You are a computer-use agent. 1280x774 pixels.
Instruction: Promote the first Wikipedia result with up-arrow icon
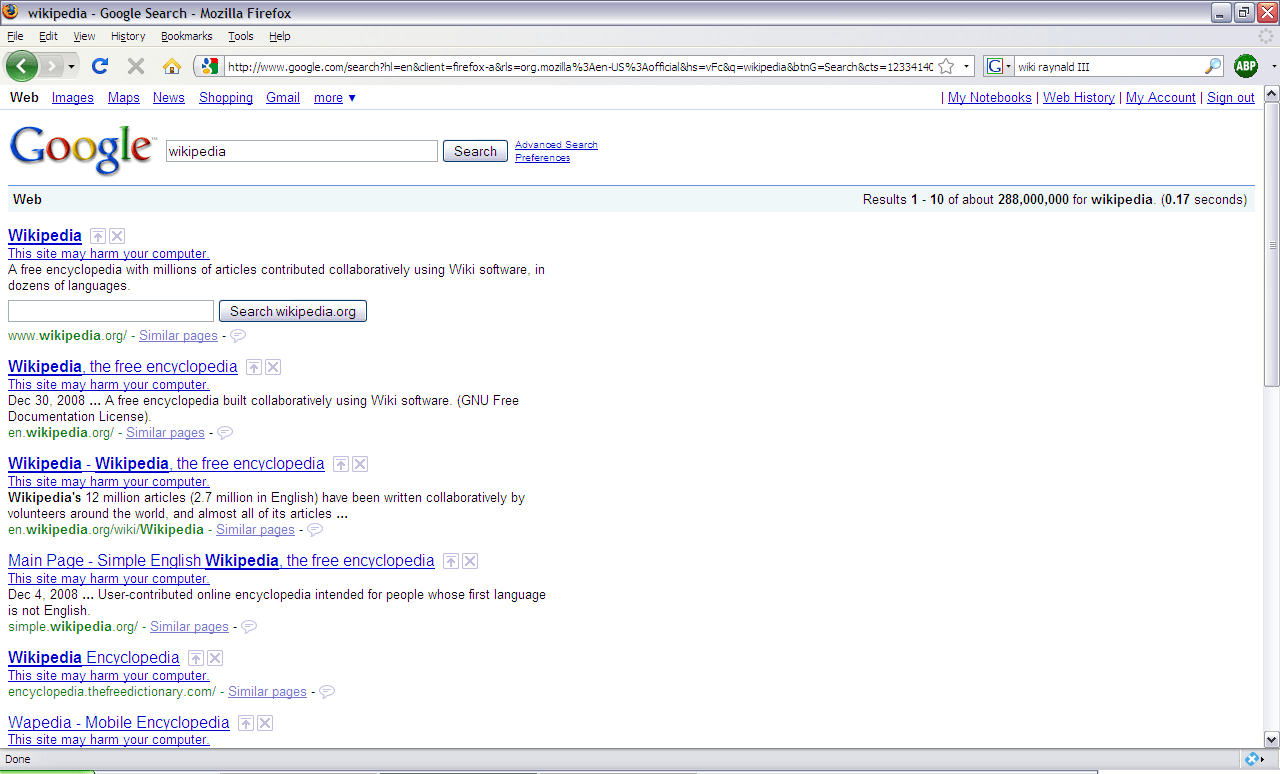click(97, 236)
